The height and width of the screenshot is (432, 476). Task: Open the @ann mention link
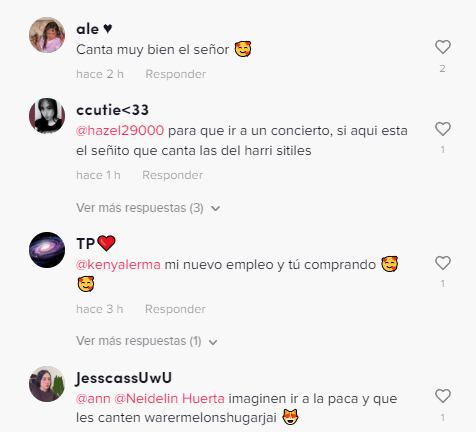93,398
